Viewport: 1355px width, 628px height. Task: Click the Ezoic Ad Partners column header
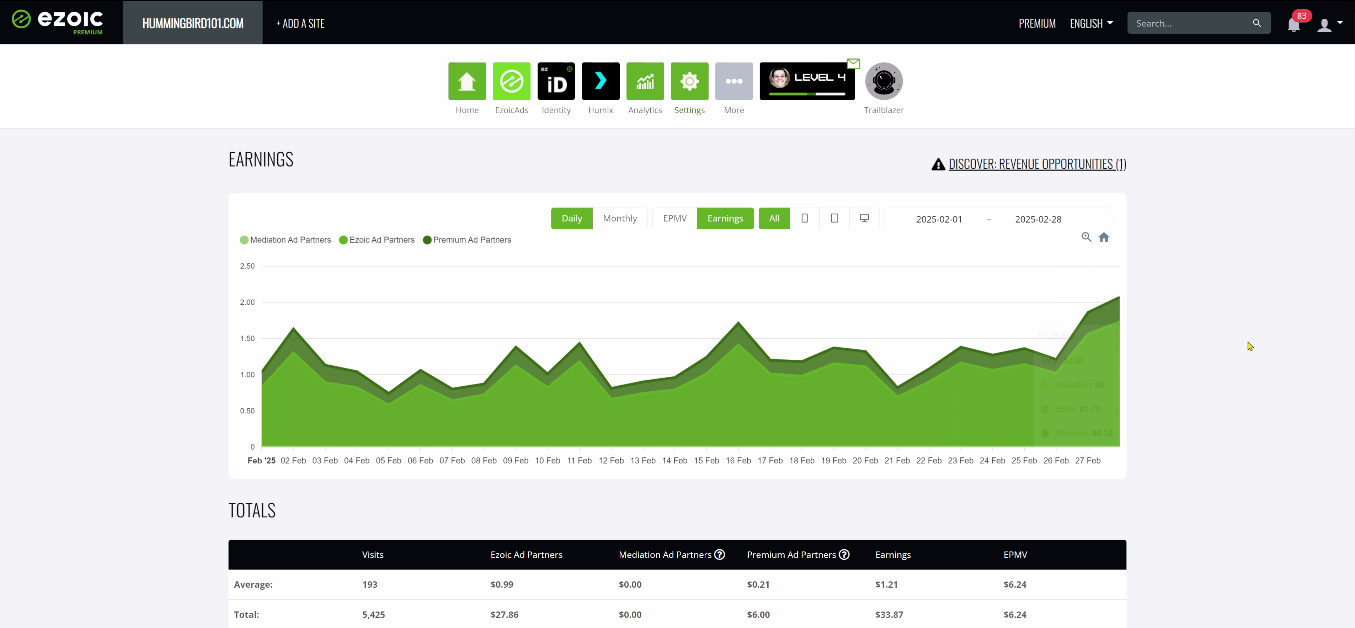[x=526, y=555]
